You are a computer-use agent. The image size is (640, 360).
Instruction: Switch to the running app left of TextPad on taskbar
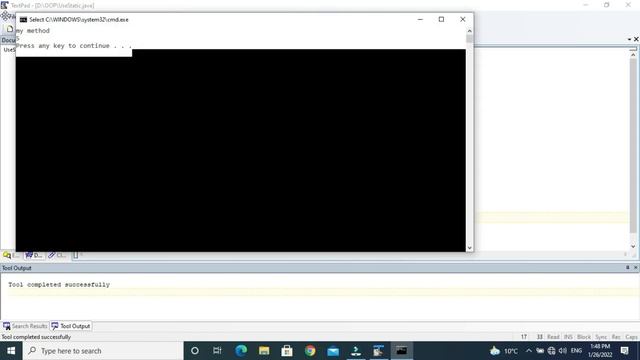click(x=356, y=351)
